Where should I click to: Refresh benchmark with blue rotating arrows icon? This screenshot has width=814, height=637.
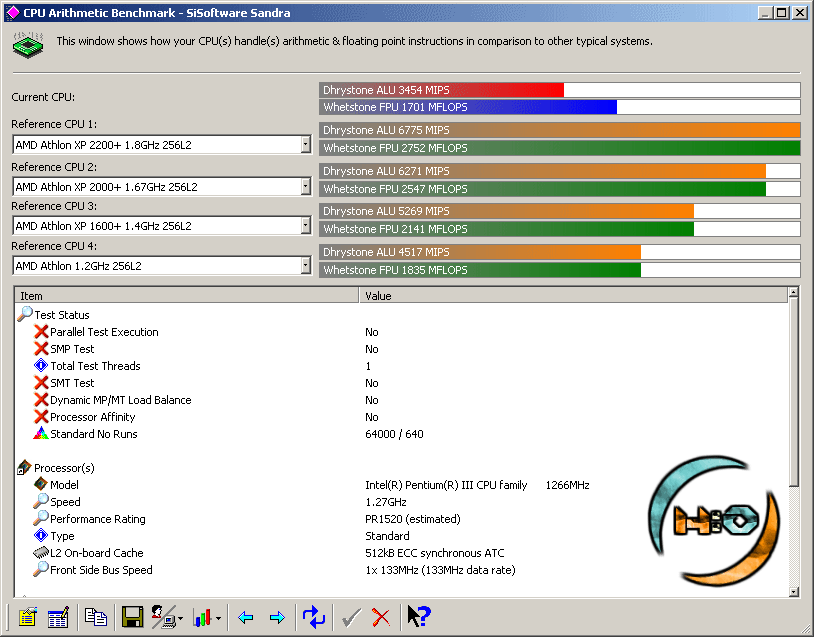click(x=314, y=617)
